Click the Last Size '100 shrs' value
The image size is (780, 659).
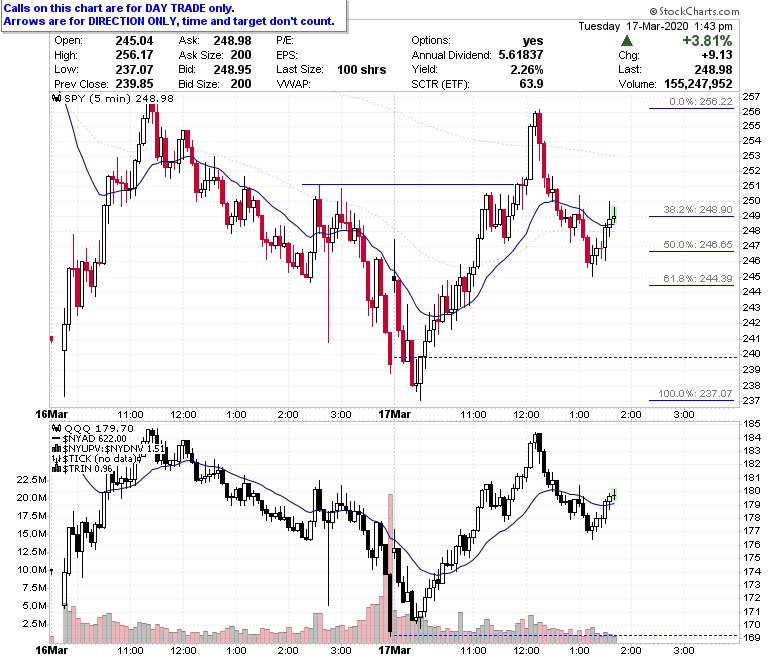[362, 70]
